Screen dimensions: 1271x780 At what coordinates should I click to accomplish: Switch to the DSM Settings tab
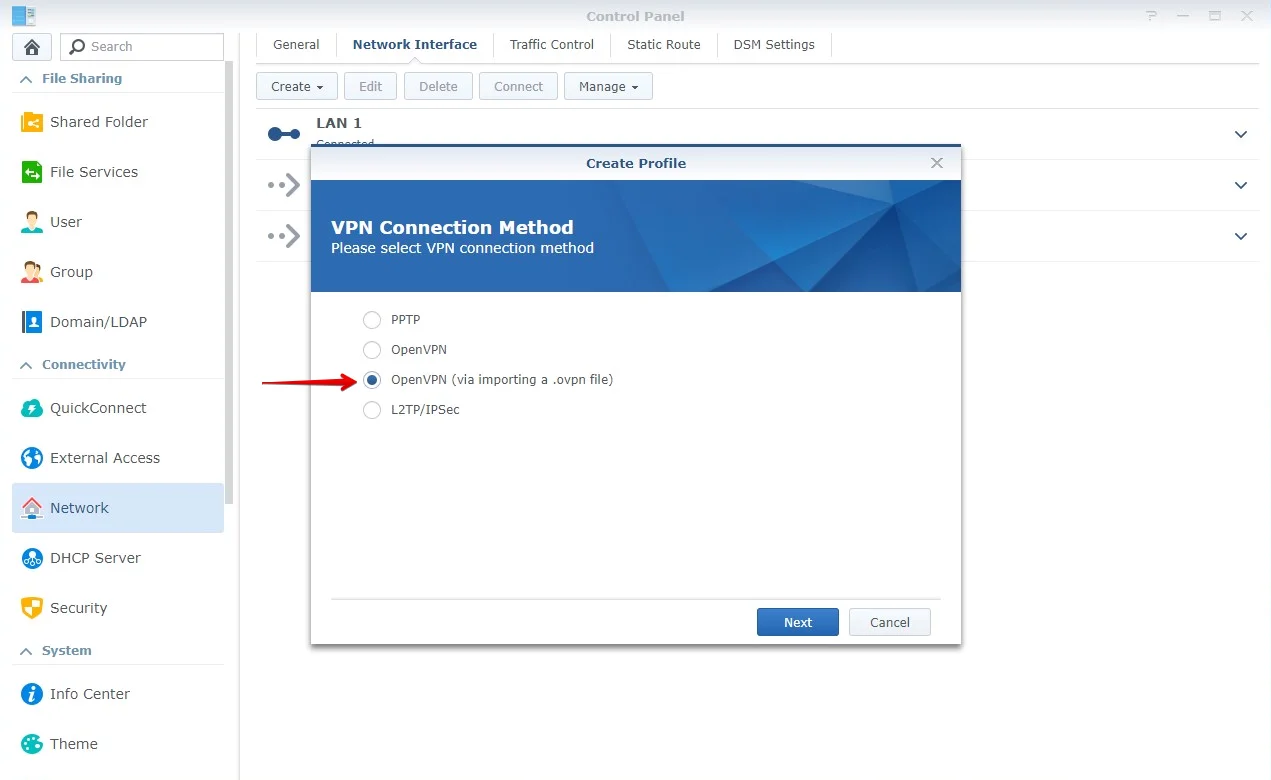[773, 45]
